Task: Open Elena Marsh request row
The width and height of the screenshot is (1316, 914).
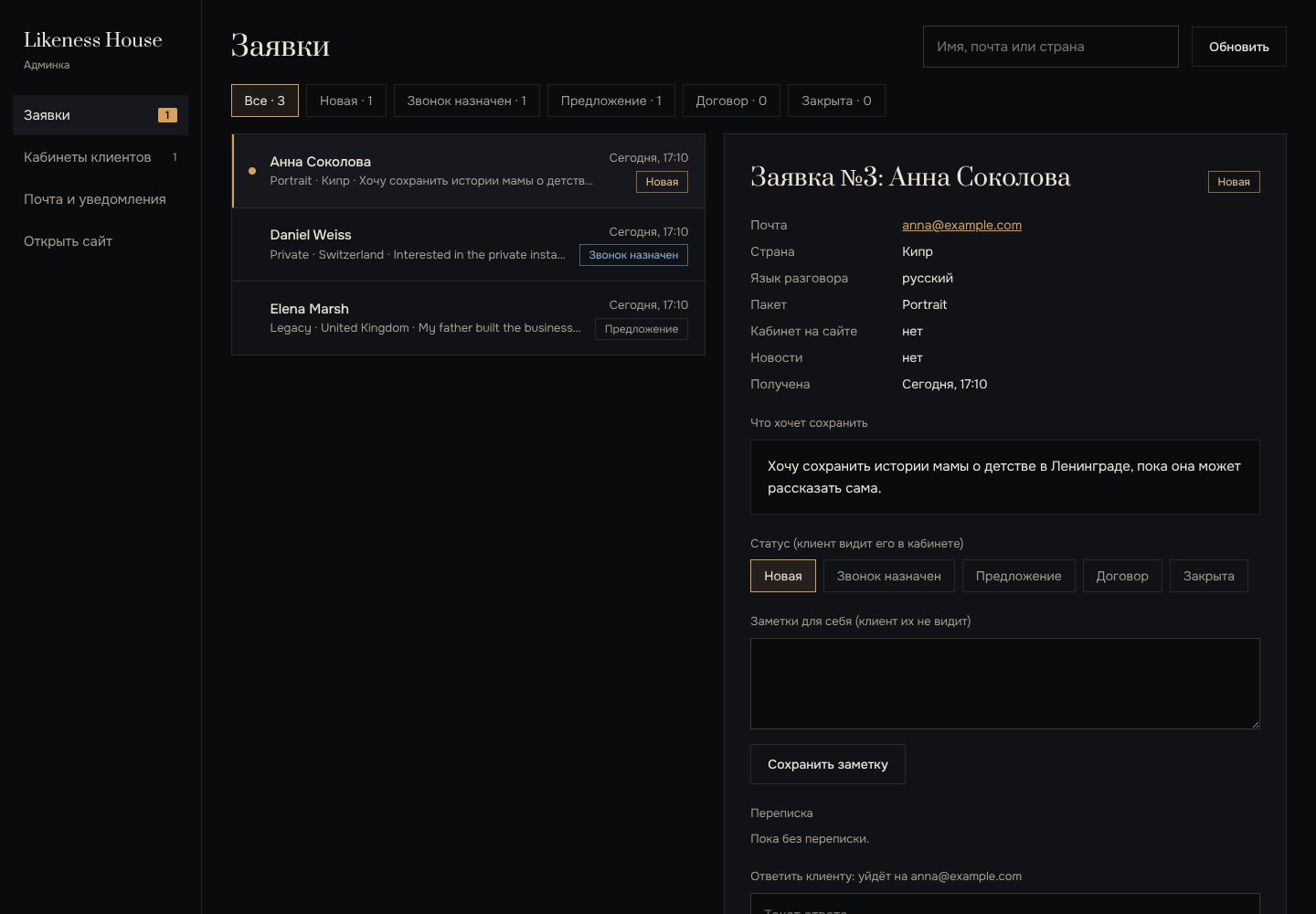Action: [469, 318]
